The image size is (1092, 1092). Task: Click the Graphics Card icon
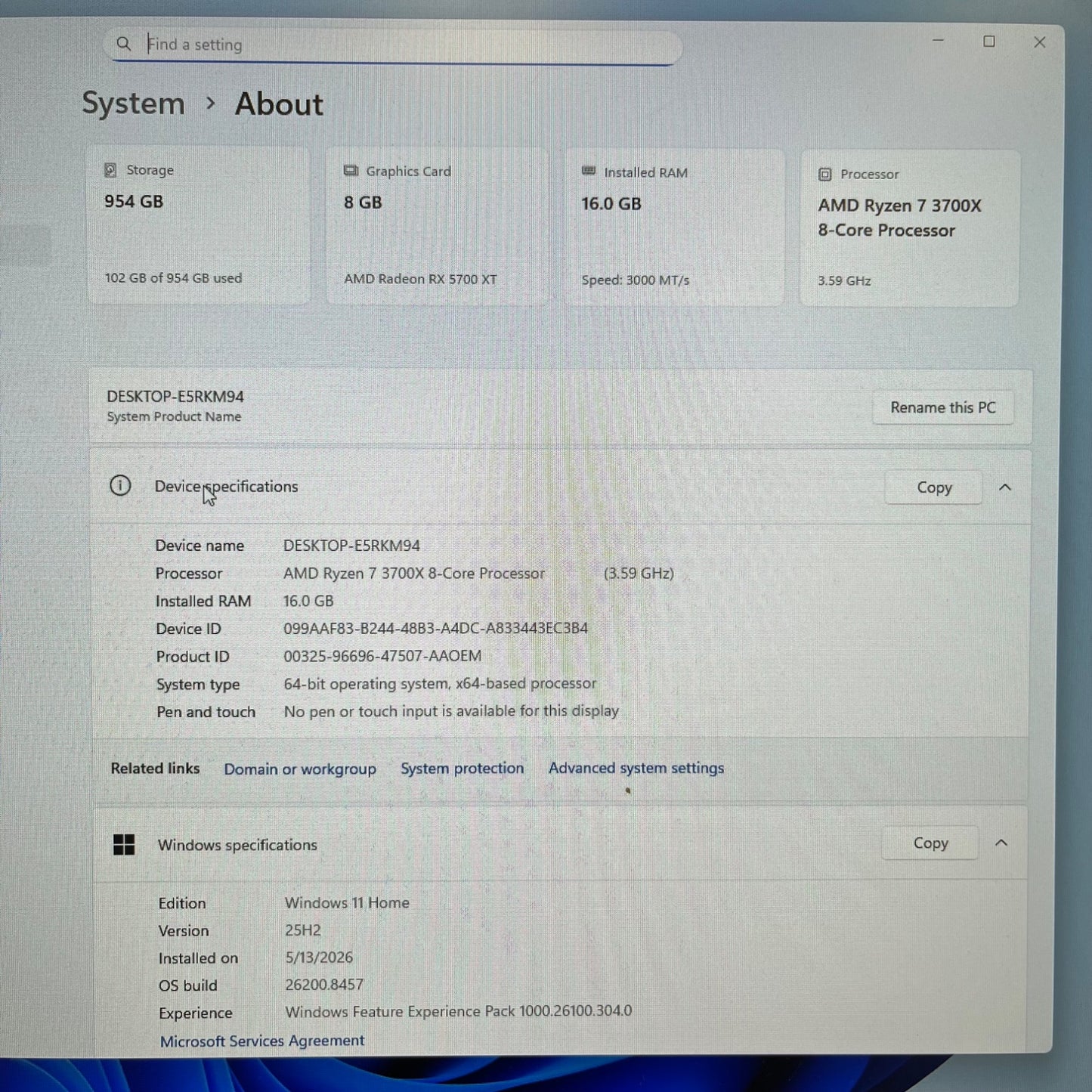click(351, 171)
